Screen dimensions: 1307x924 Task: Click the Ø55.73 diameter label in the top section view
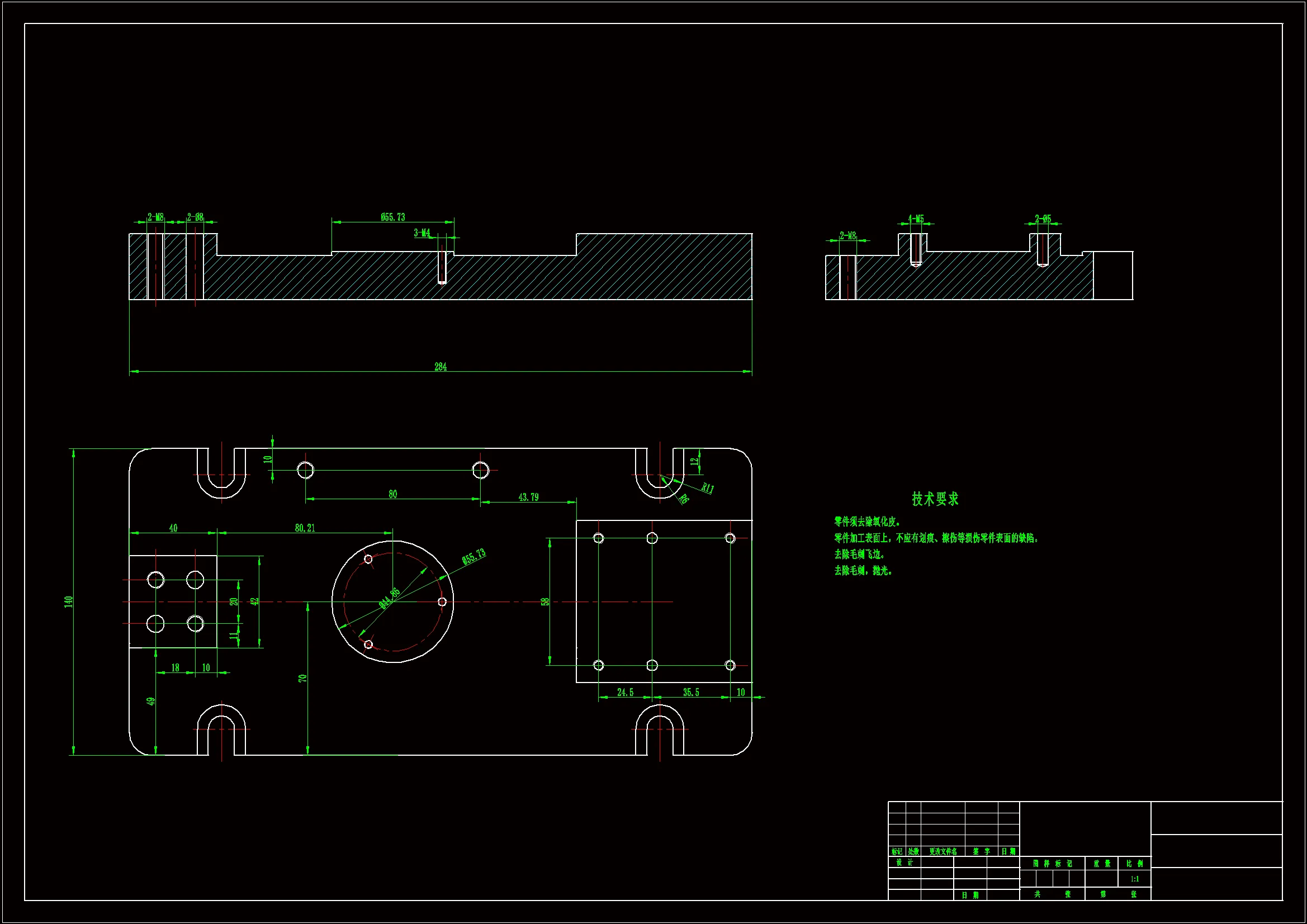393,217
